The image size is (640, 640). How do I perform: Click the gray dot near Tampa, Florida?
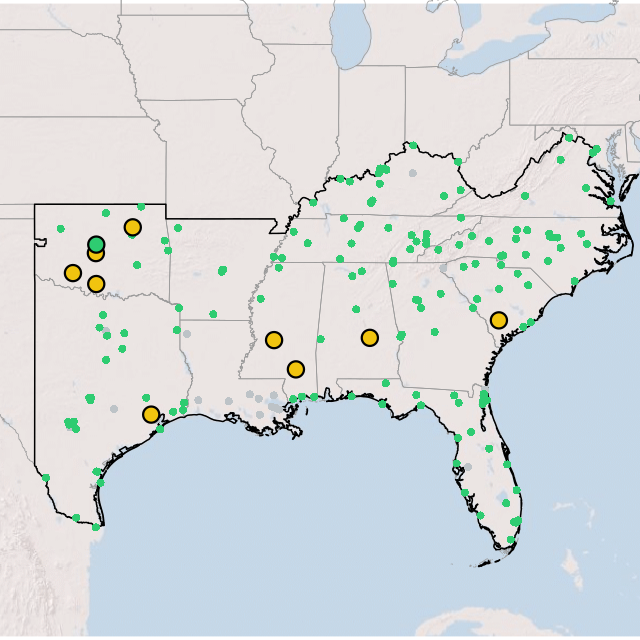point(468,467)
